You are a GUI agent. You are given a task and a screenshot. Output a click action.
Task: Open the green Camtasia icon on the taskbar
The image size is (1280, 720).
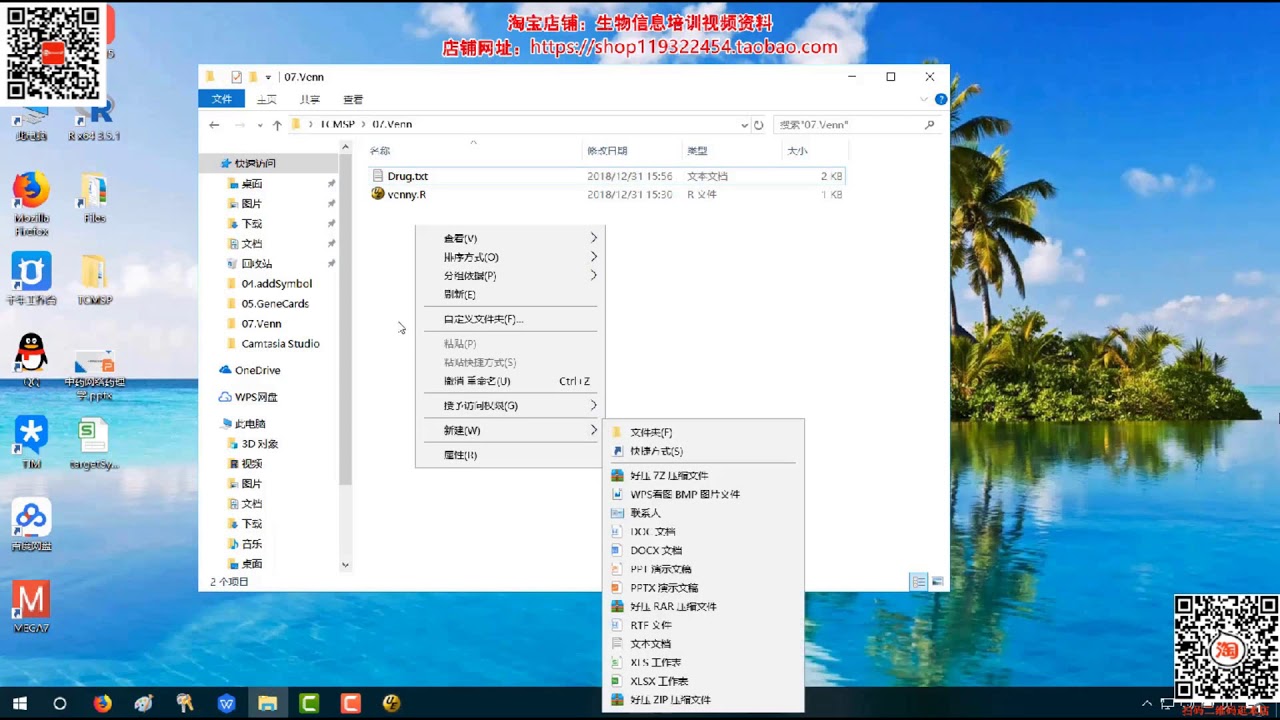[x=309, y=703]
